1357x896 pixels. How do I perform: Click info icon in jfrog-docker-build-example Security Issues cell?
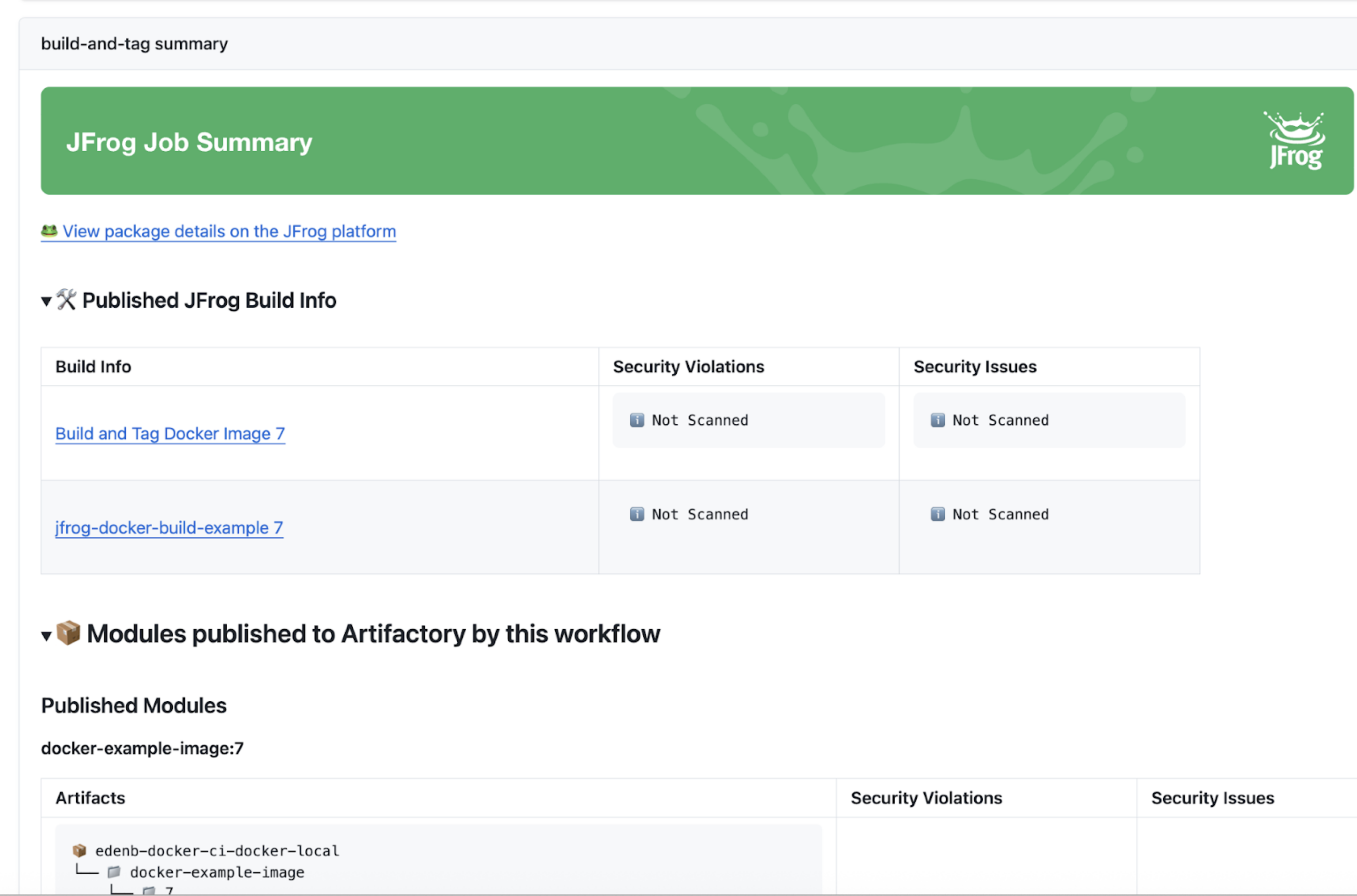click(x=937, y=514)
